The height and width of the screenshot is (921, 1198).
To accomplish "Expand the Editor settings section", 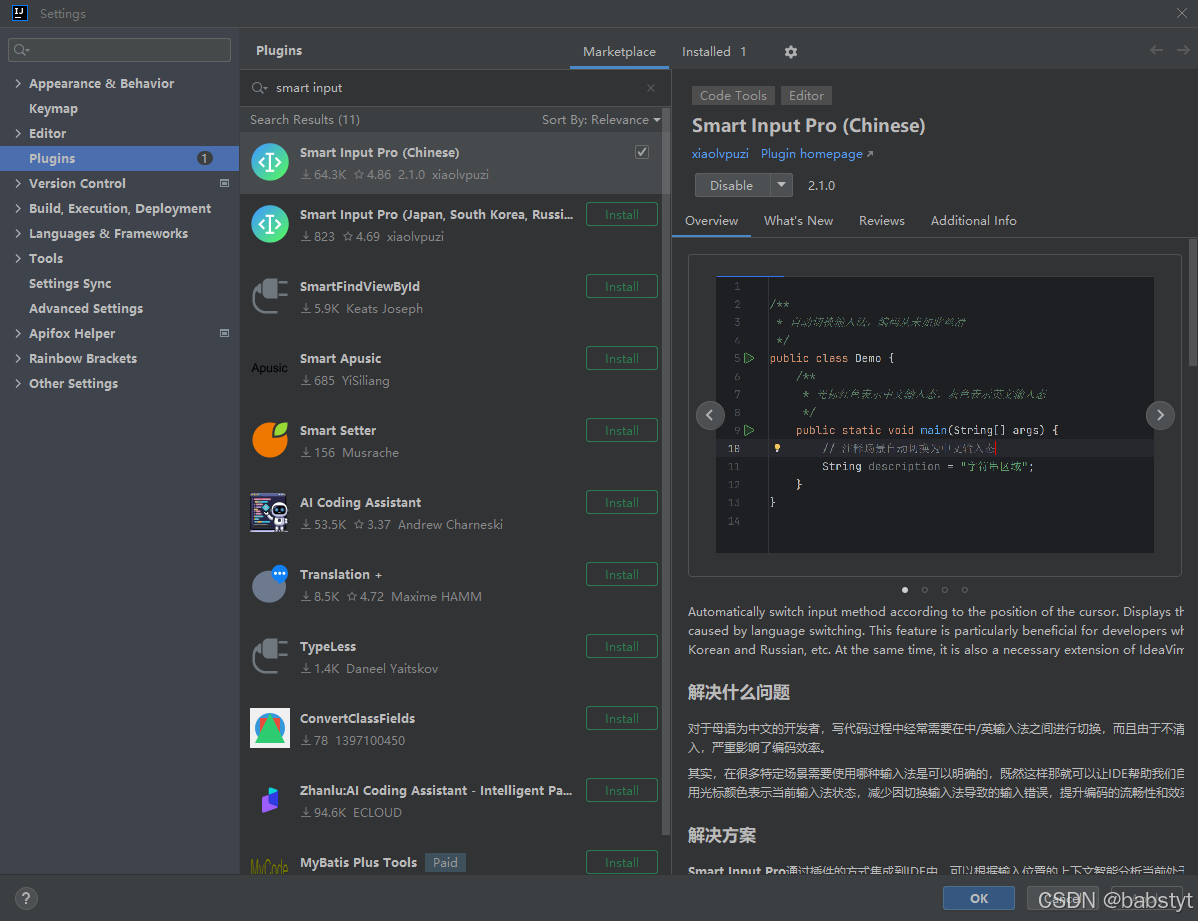I will (x=18, y=133).
